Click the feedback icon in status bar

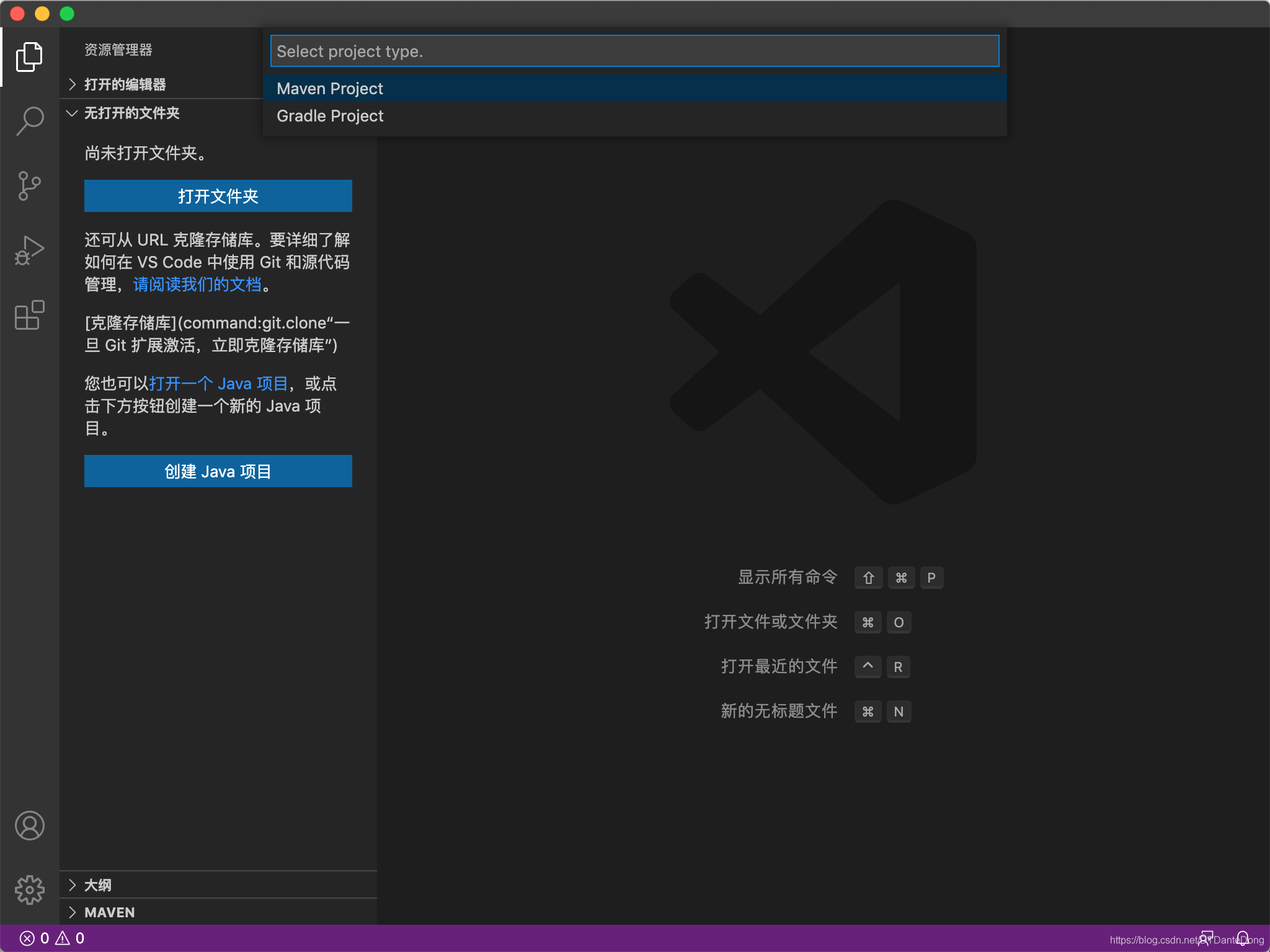pos(1206,938)
